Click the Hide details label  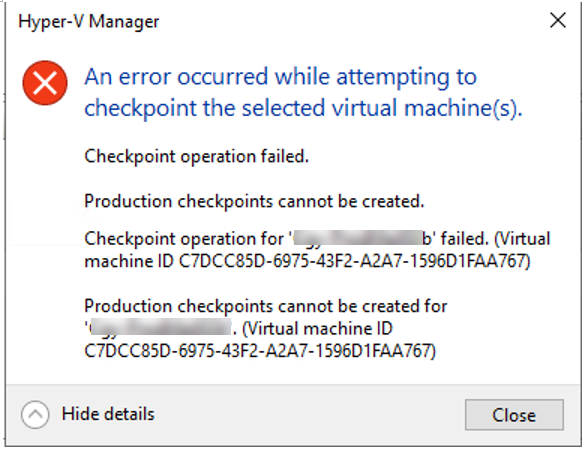pos(108,414)
